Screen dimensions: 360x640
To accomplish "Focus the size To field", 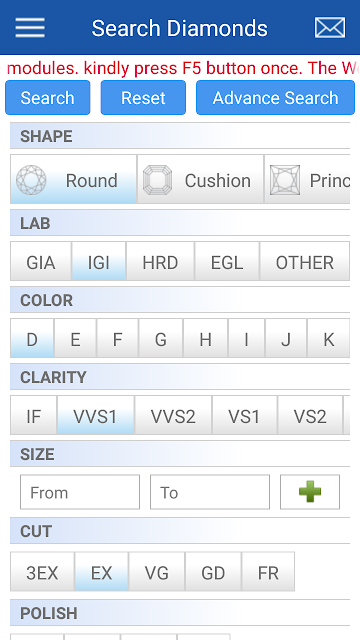I will 210,492.
